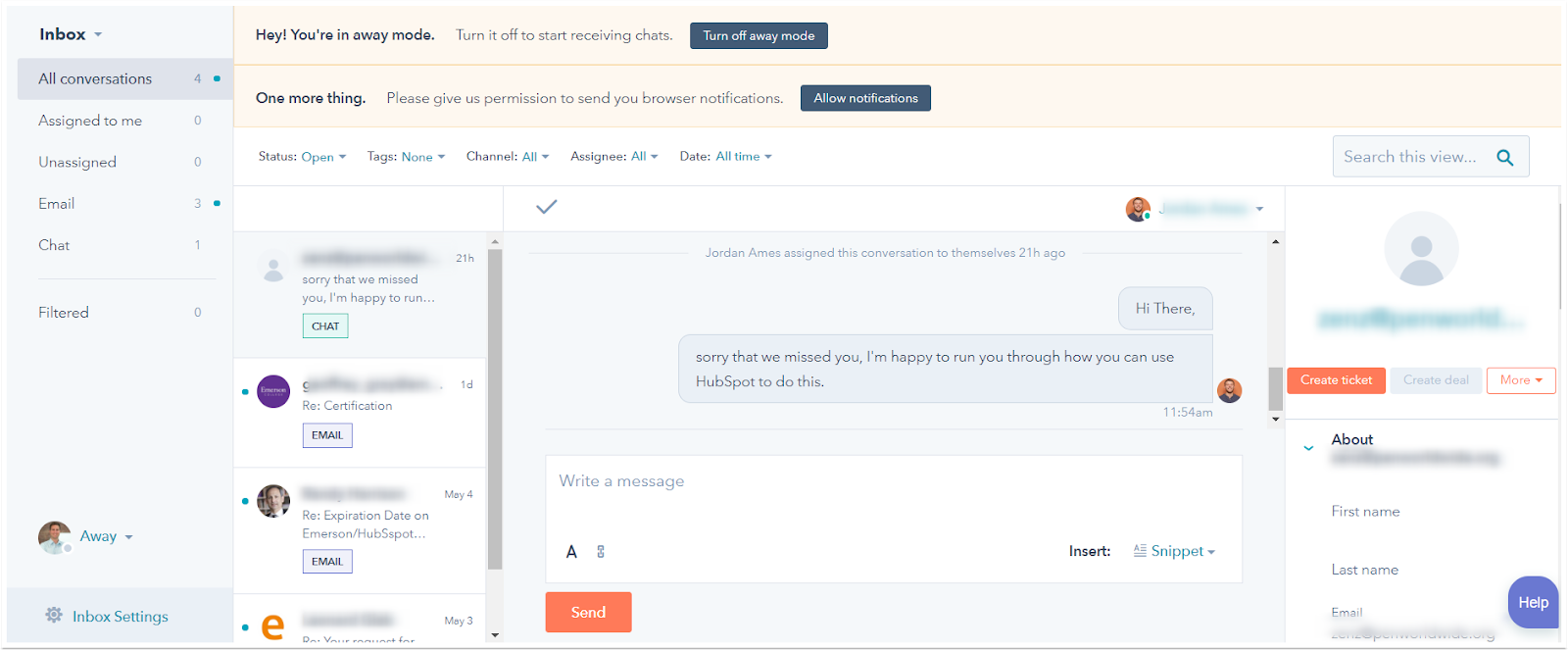Viewport: 1568px width, 650px height.
Task: Turn off away mode
Action: pos(759,36)
